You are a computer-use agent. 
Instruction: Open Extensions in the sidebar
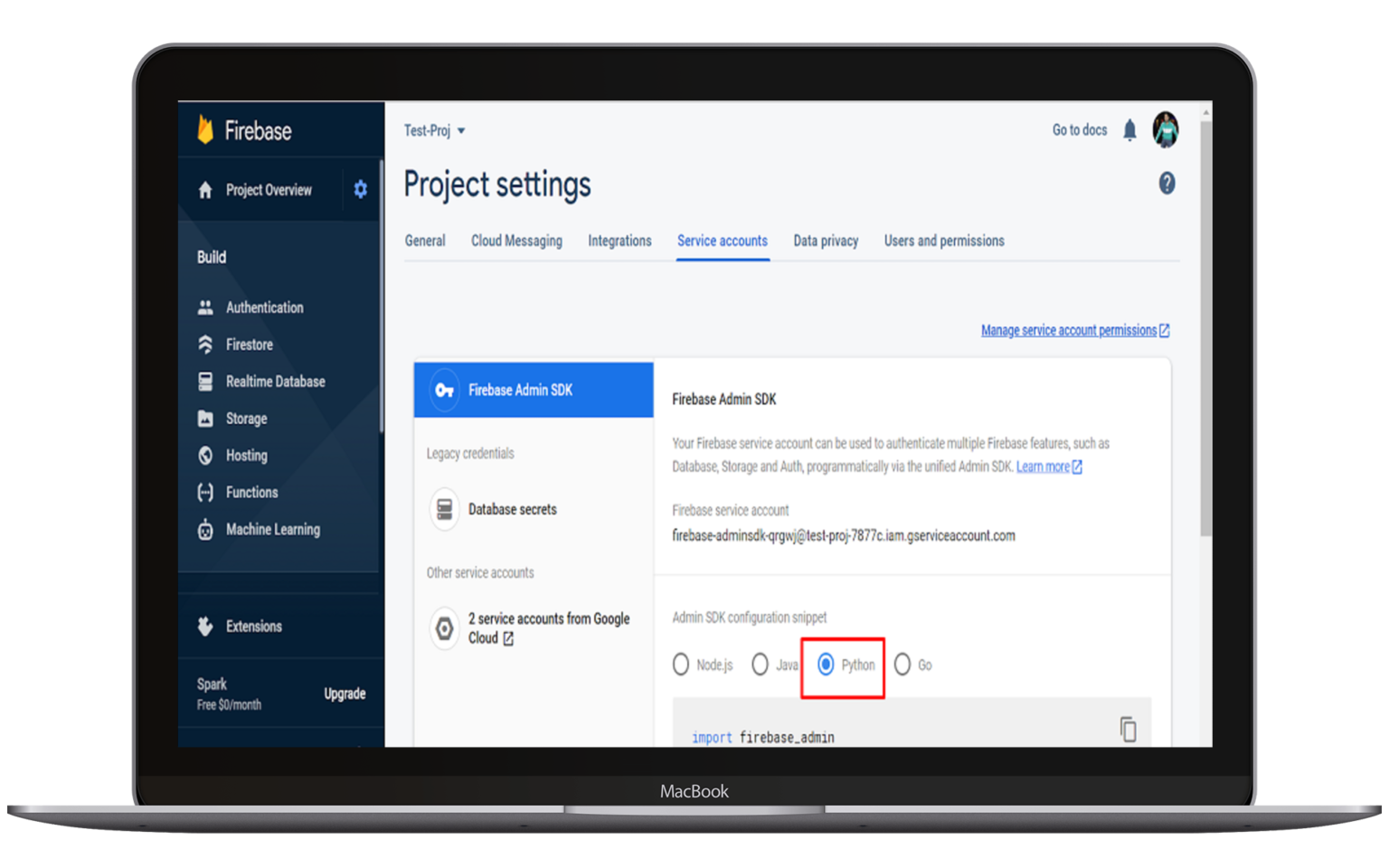(254, 627)
